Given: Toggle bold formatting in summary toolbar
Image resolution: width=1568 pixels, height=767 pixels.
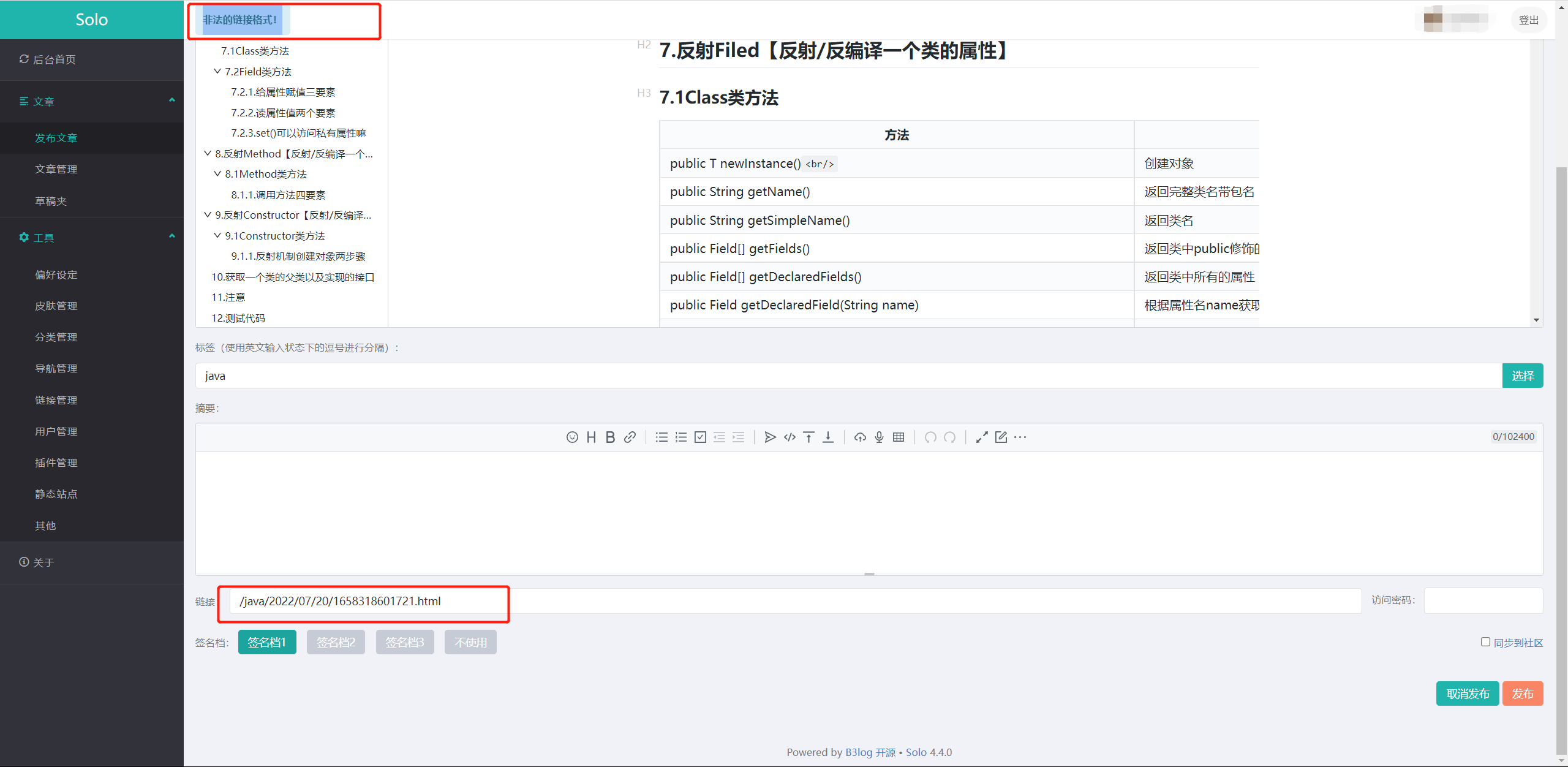Looking at the screenshot, I should (610, 437).
